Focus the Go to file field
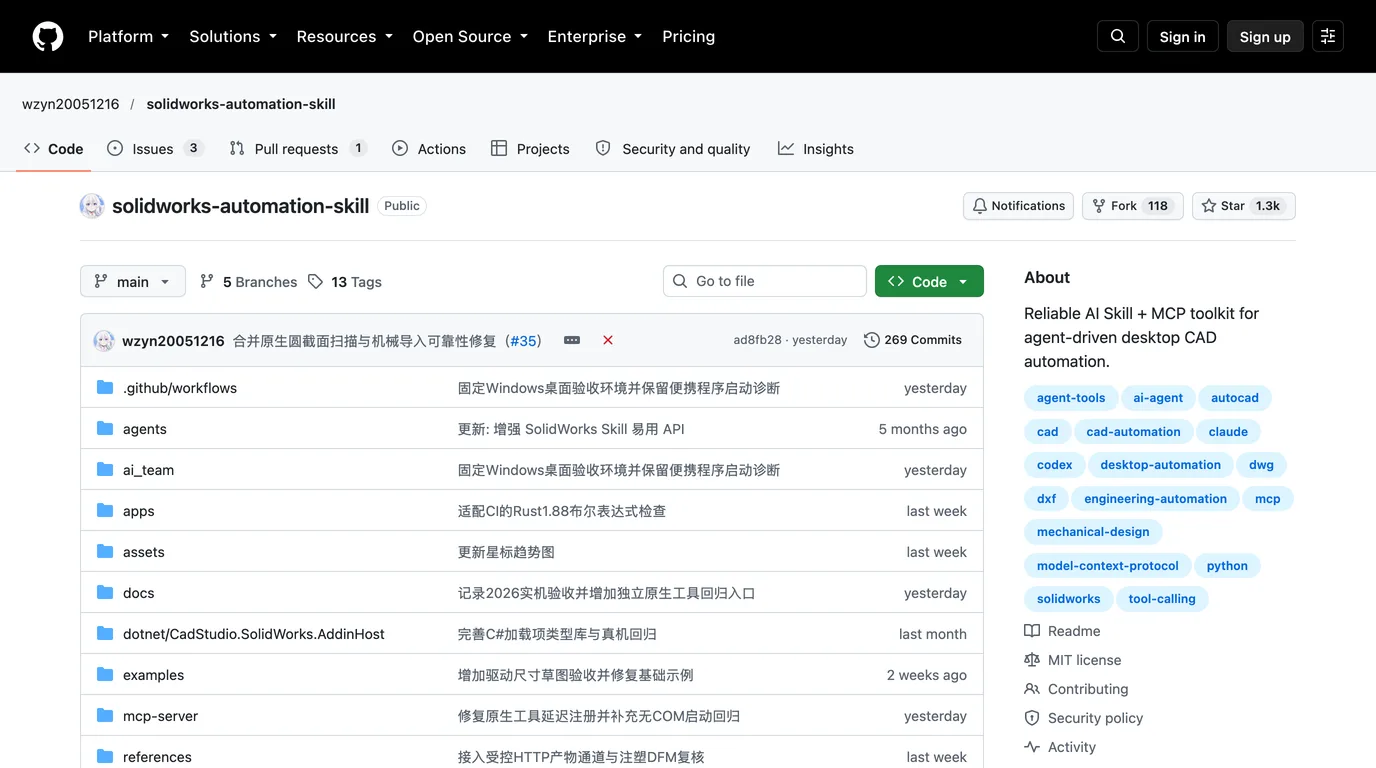Viewport: 1376px width, 768px height. click(765, 281)
